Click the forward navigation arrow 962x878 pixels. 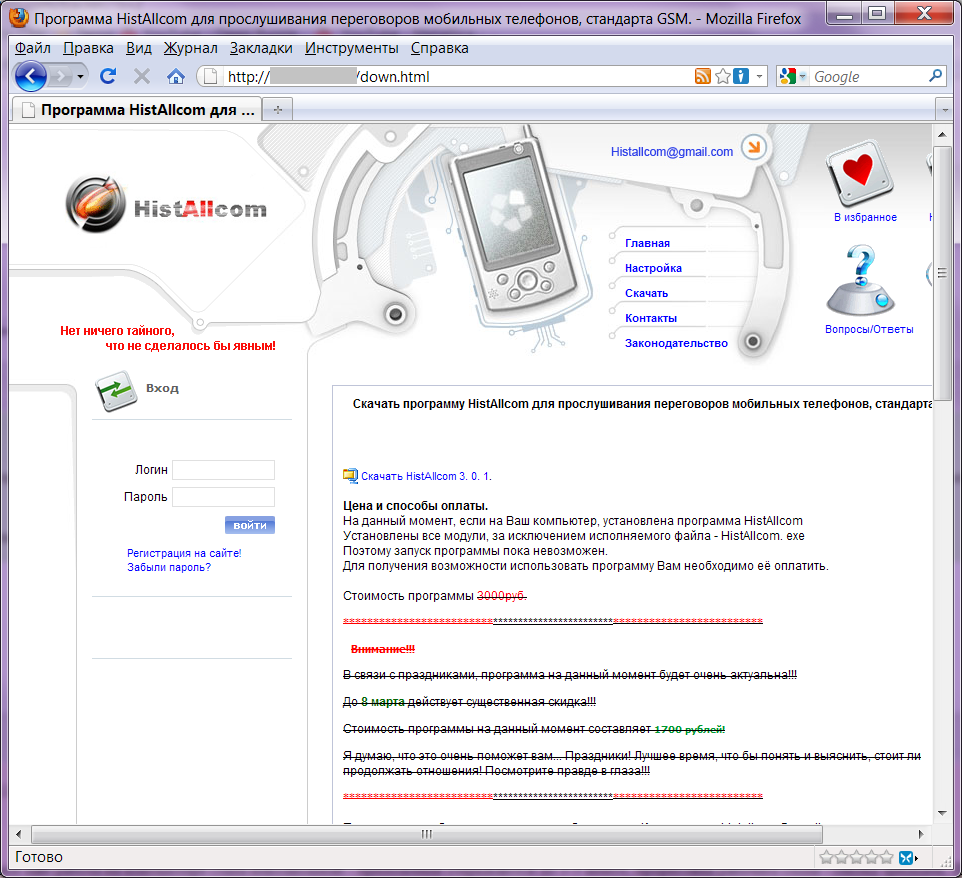pyautogui.click(x=61, y=77)
